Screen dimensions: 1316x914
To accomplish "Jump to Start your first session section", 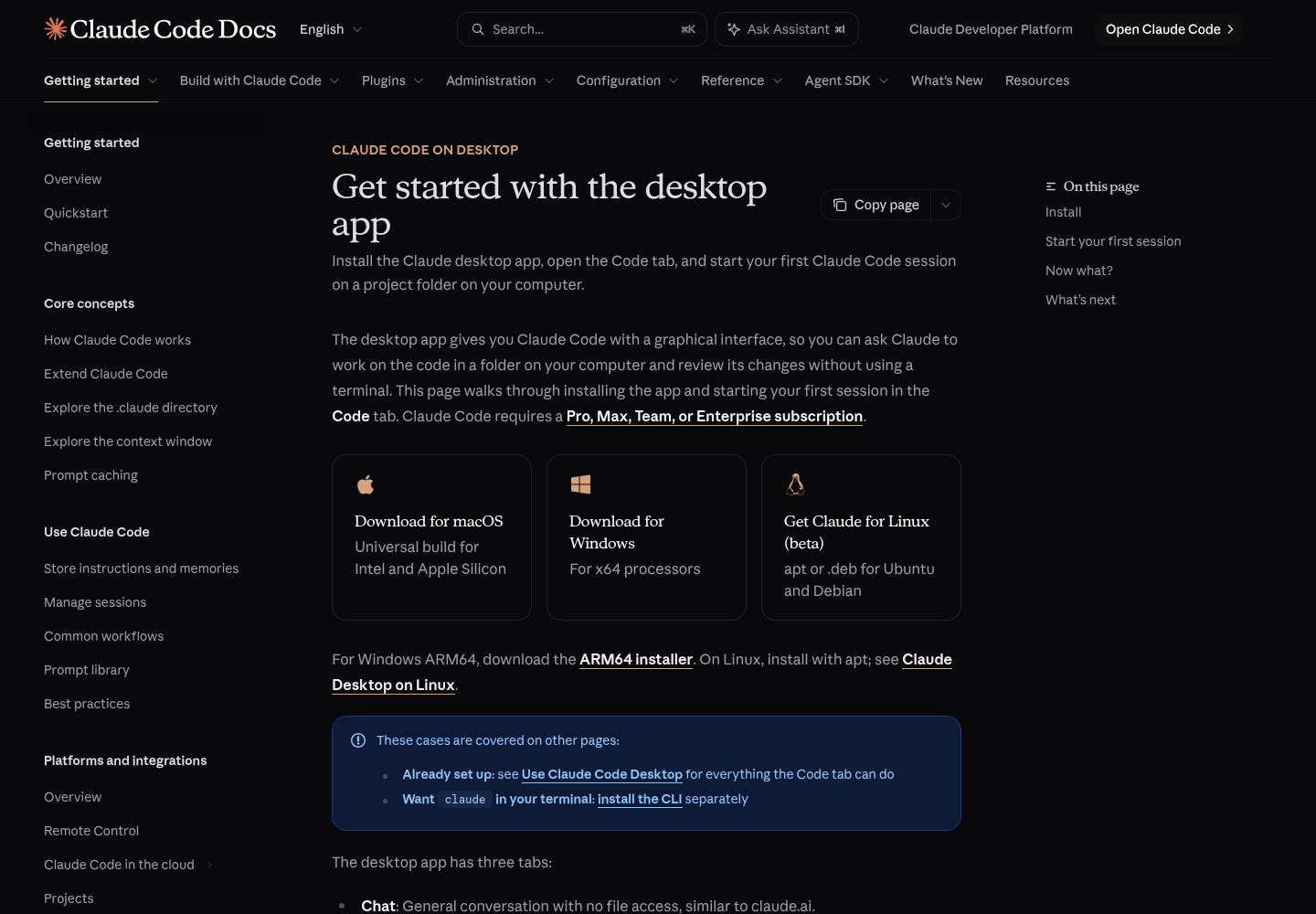I will (x=1113, y=241).
